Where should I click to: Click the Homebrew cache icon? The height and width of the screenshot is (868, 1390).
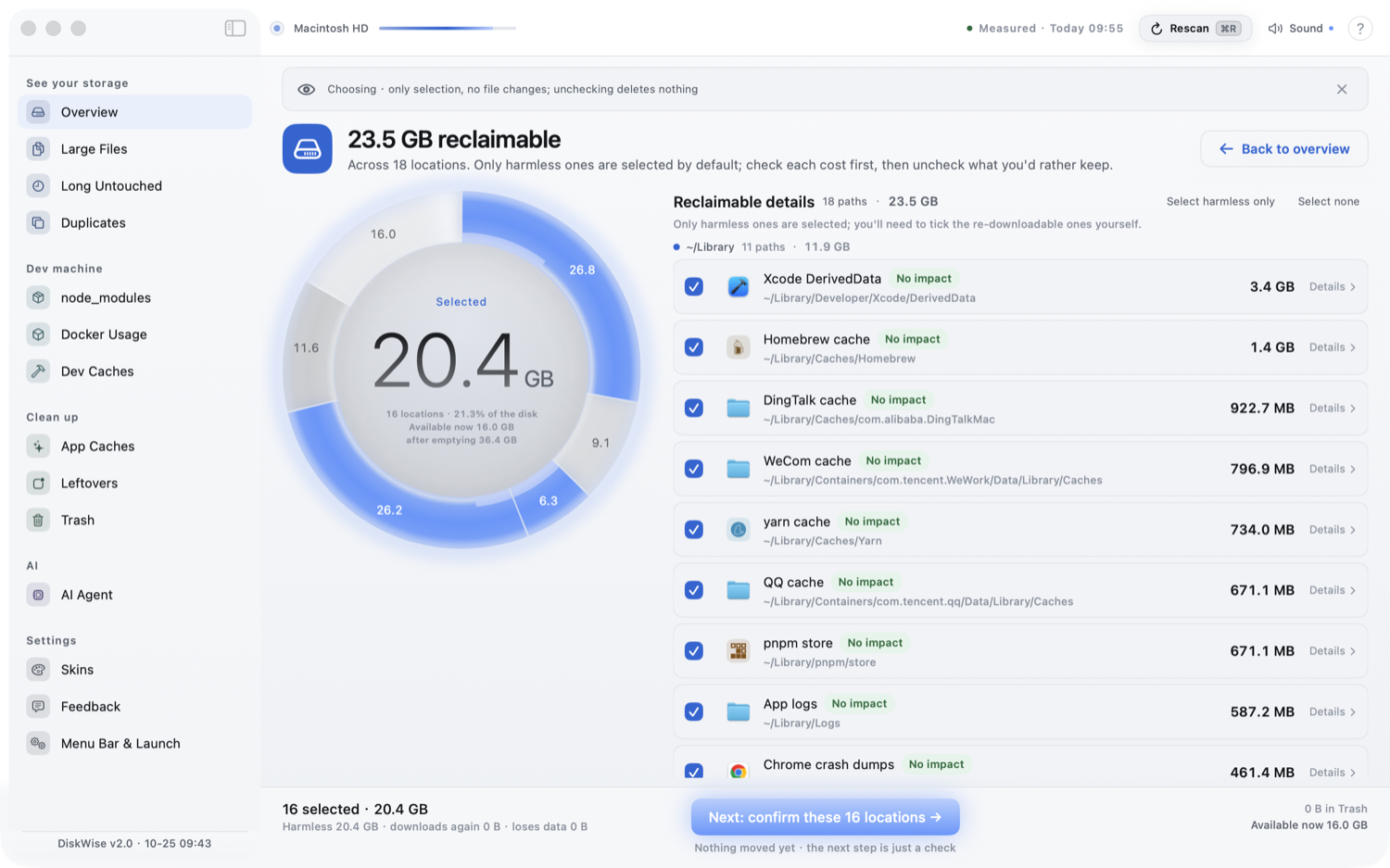tap(738, 347)
